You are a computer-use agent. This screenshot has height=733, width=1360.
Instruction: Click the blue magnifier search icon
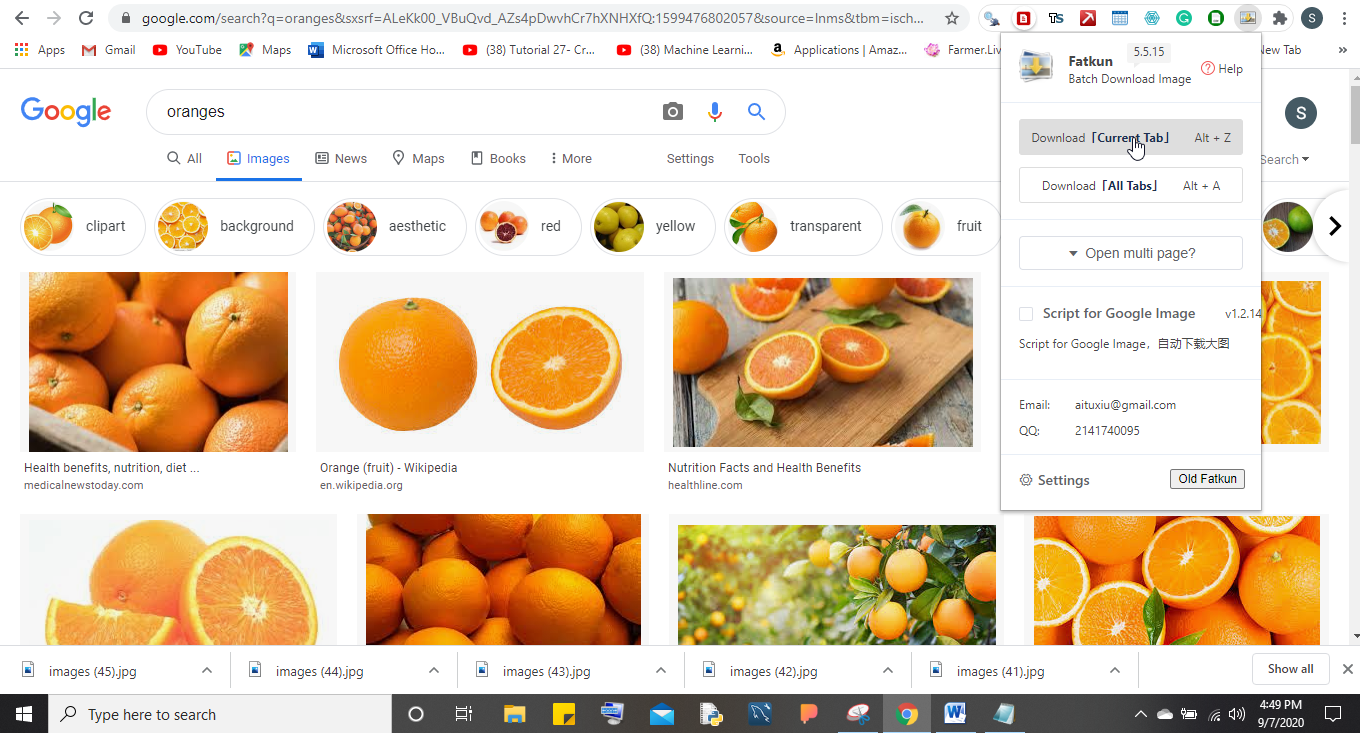coord(756,112)
